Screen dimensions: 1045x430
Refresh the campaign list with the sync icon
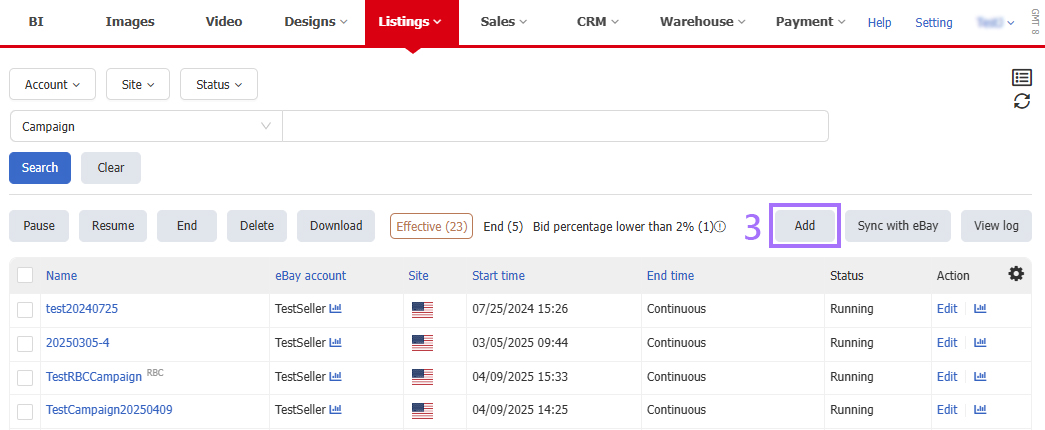[1022, 101]
